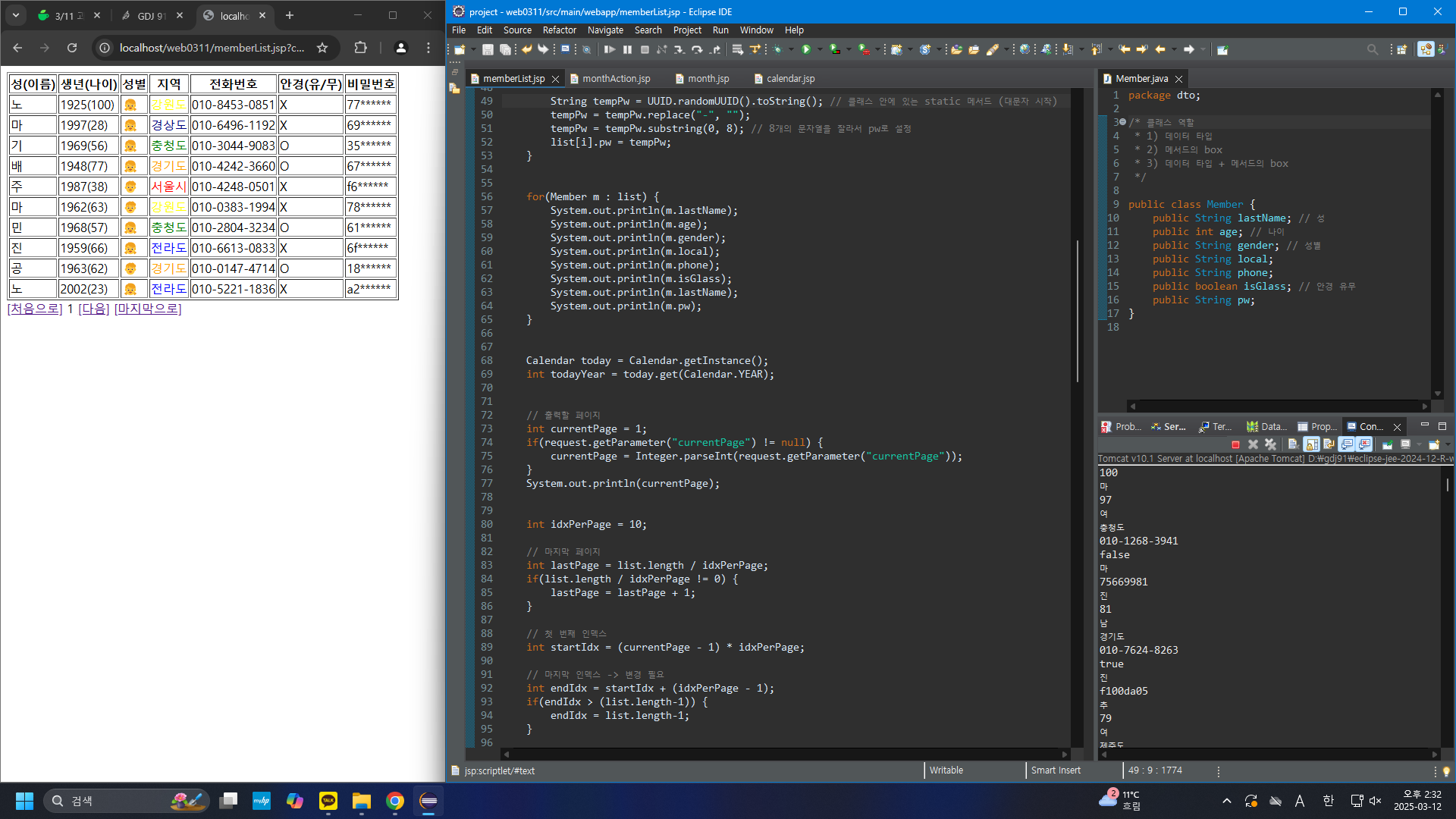Click the [다음] pagination link
The image size is (1456, 819).
pyautogui.click(x=94, y=309)
